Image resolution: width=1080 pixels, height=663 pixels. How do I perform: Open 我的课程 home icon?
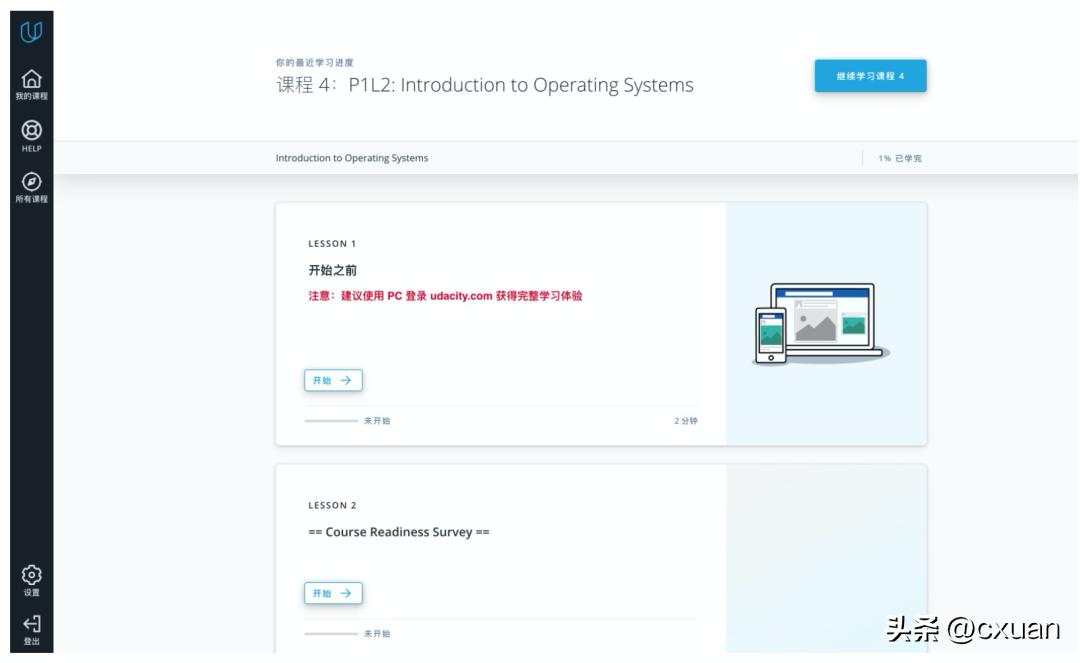[x=31, y=78]
